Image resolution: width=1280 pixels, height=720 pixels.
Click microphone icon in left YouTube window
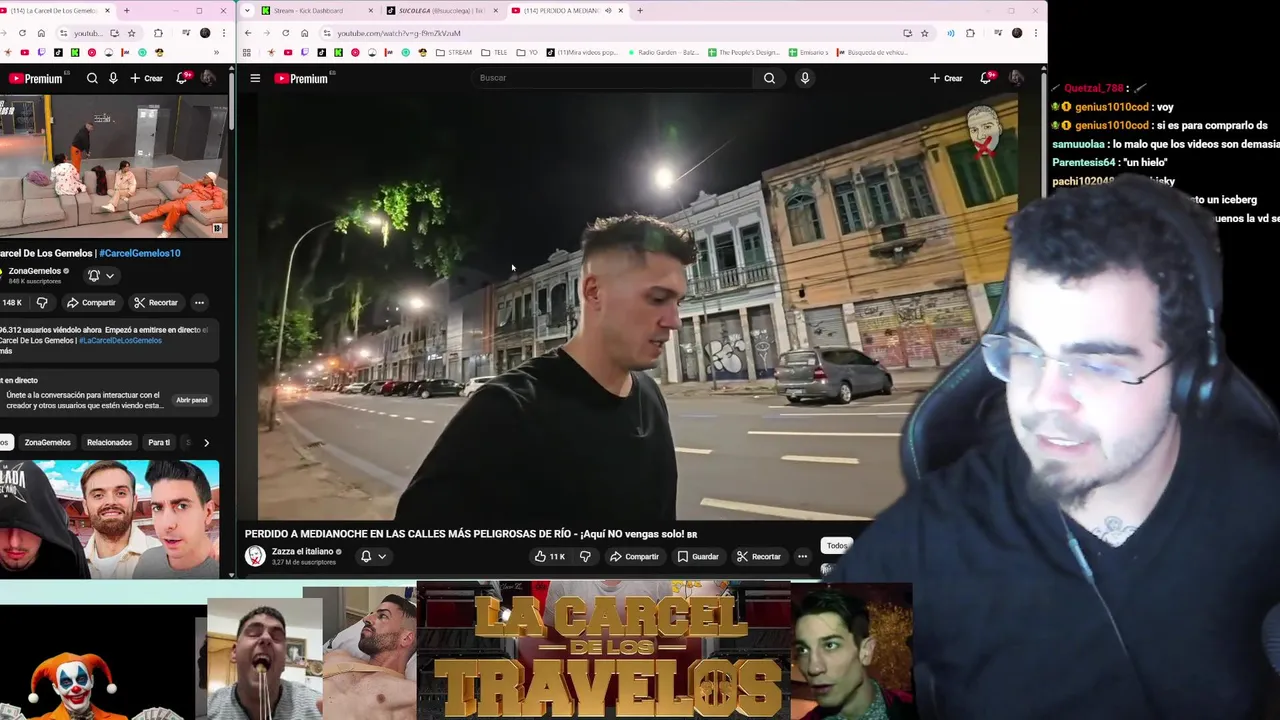113,78
